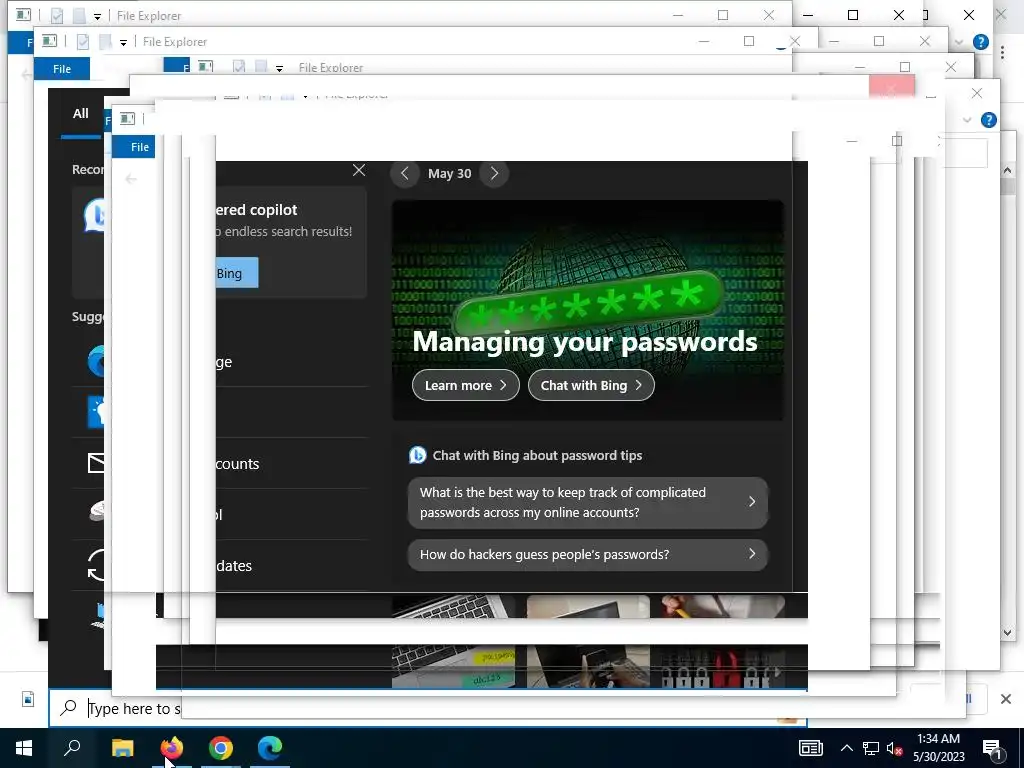
Task: Open the News and interests taskbar icon
Action: click(810, 748)
